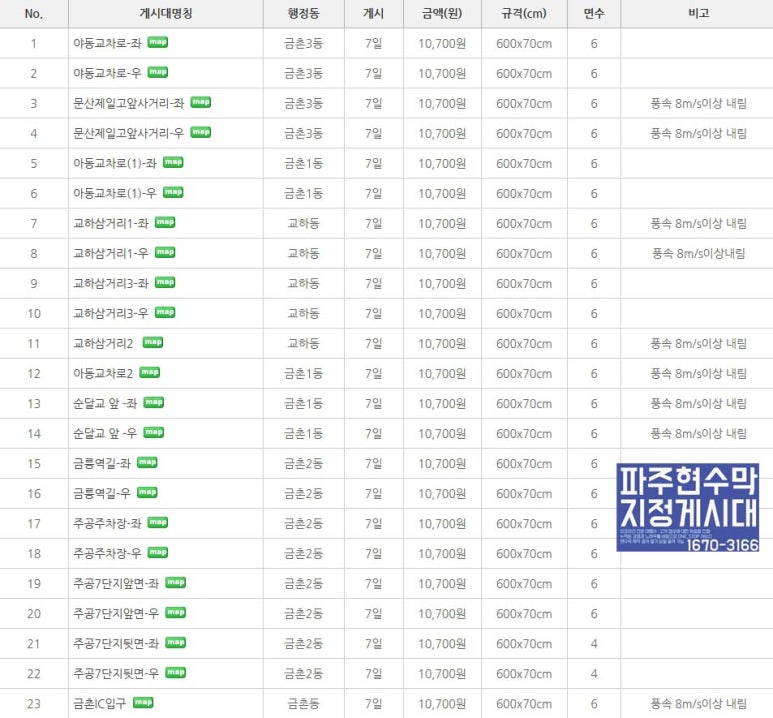The height and width of the screenshot is (718, 773).
Task: Click the 비고 column header
Action: (699, 13)
